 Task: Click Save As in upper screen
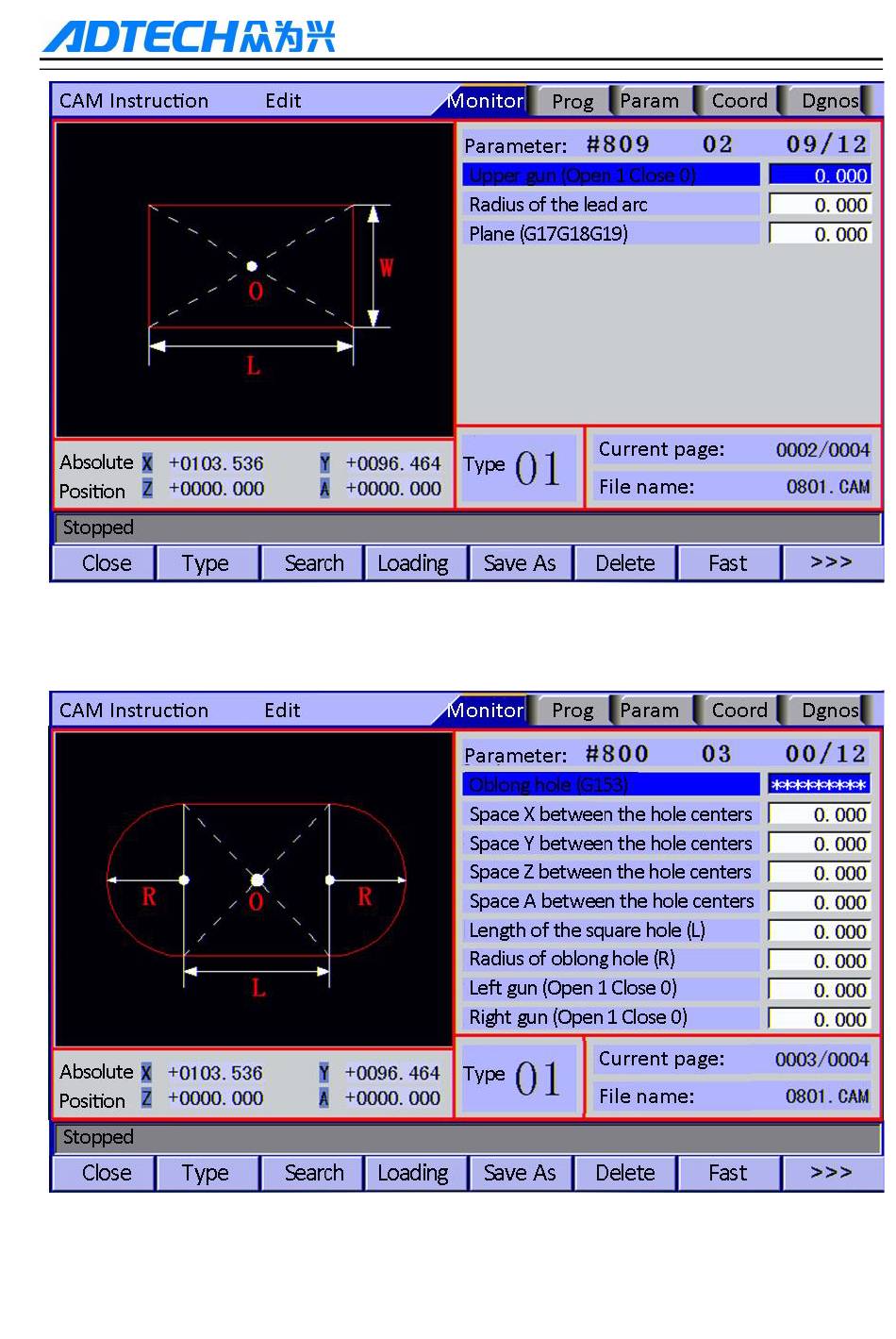(x=520, y=563)
